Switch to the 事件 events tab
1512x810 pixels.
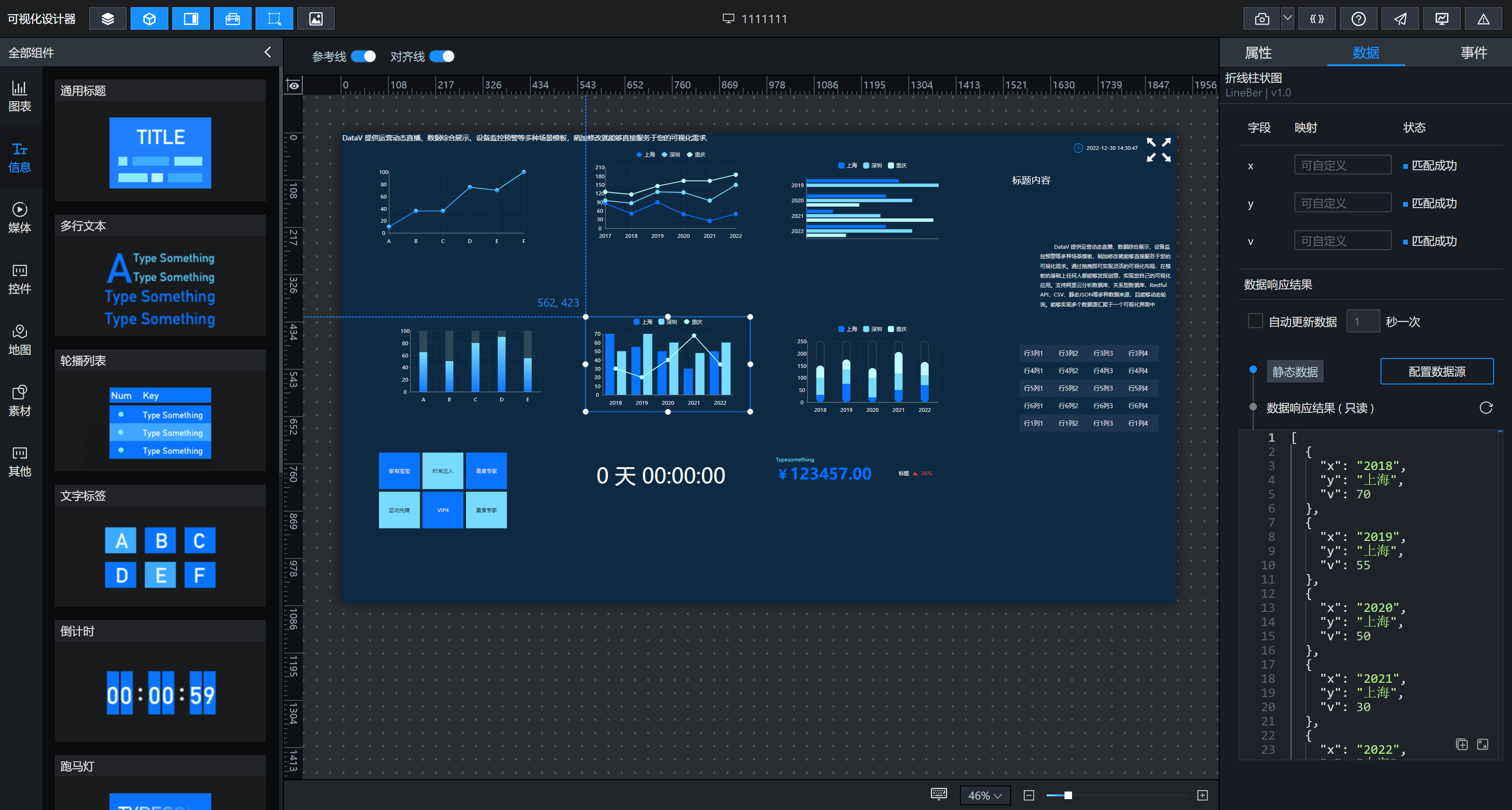[x=1473, y=53]
